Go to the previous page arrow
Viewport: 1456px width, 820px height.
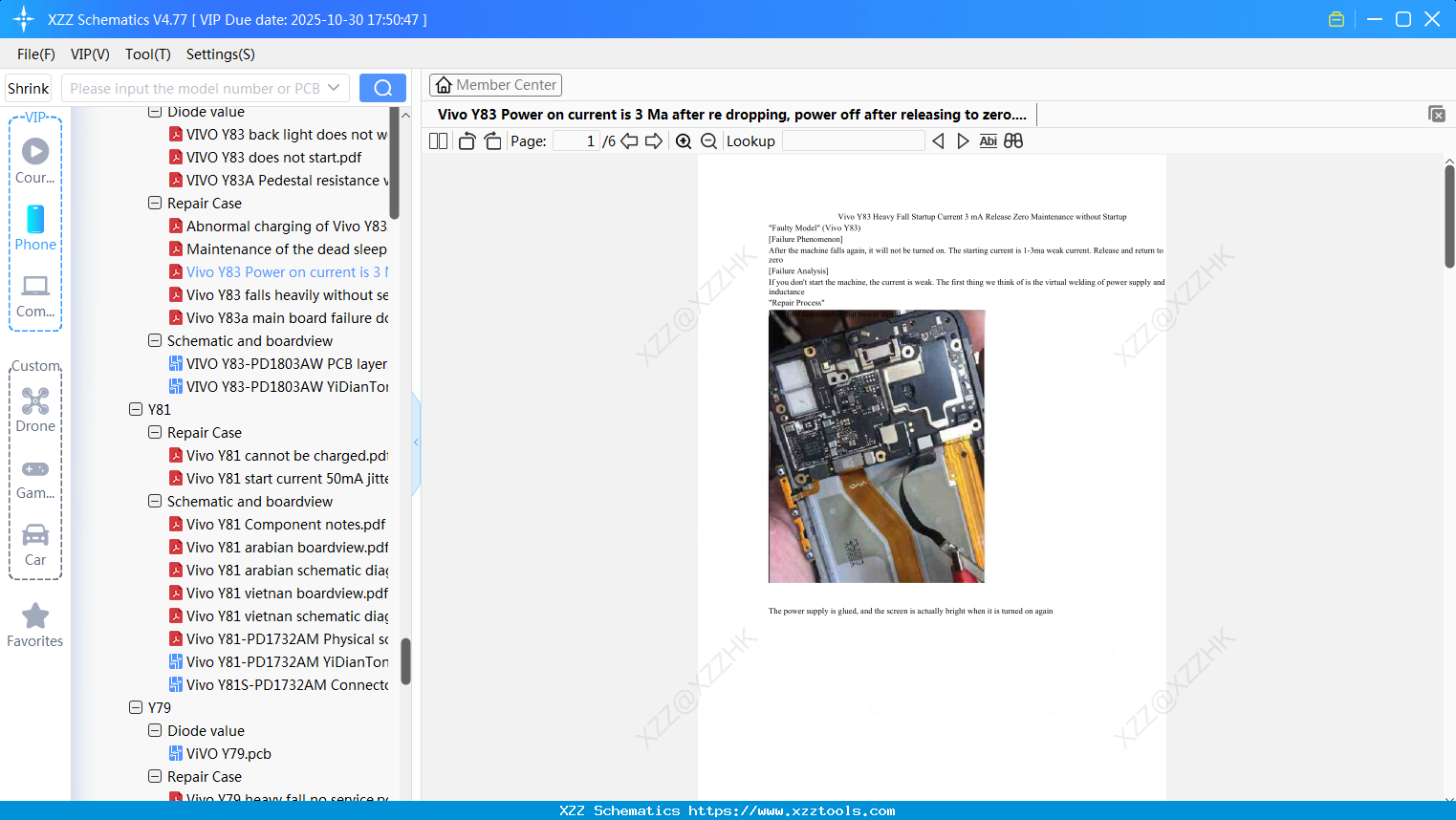(x=629, y=141)
